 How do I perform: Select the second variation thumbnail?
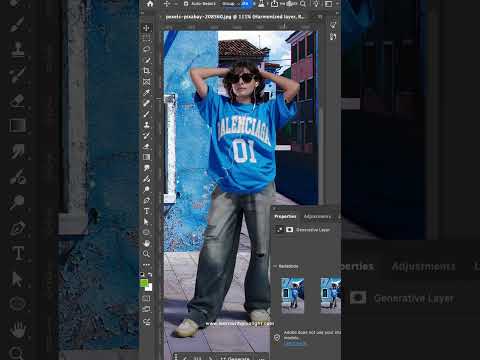click(330, 296)
